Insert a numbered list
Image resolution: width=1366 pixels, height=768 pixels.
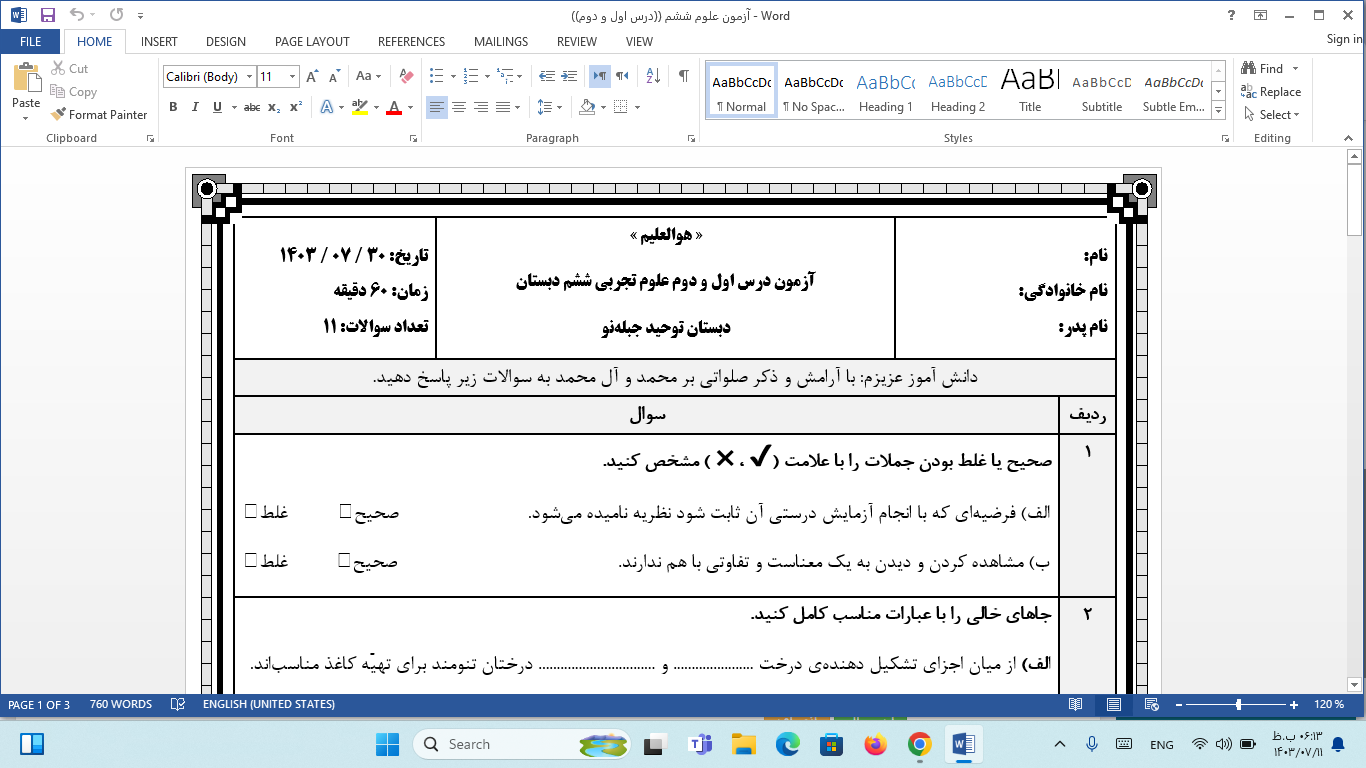(472, 76)
